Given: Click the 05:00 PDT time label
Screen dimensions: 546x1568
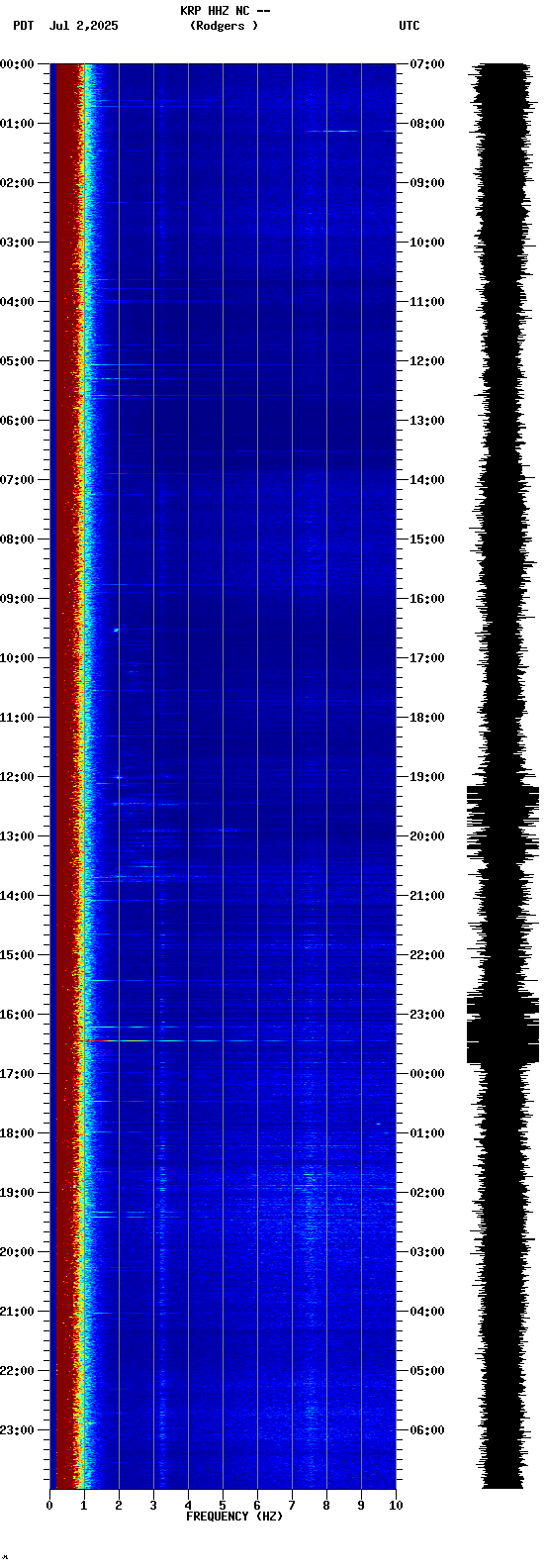Looking at the screenshot, I should (x=17, y=361).
